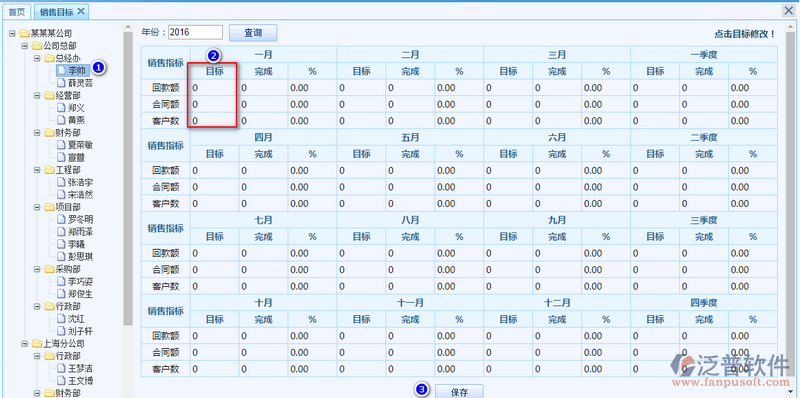
Task: Click the 查询 button
Action: (x=253, y=33)
